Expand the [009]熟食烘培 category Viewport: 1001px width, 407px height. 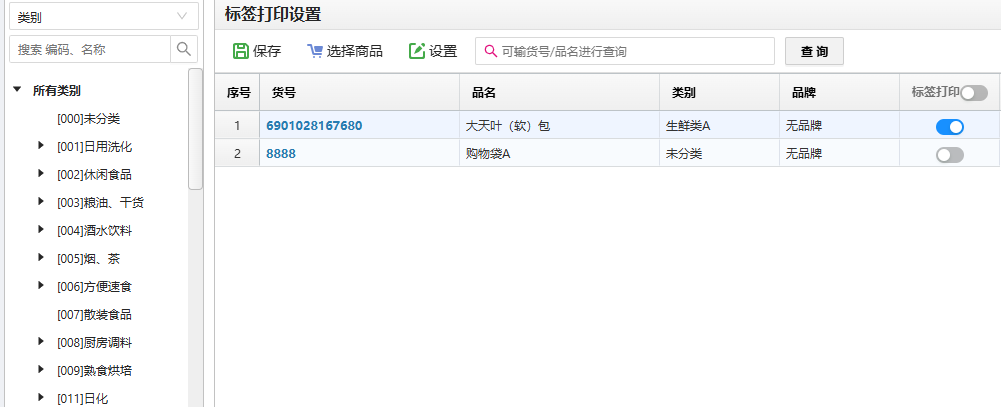[41, 369]
